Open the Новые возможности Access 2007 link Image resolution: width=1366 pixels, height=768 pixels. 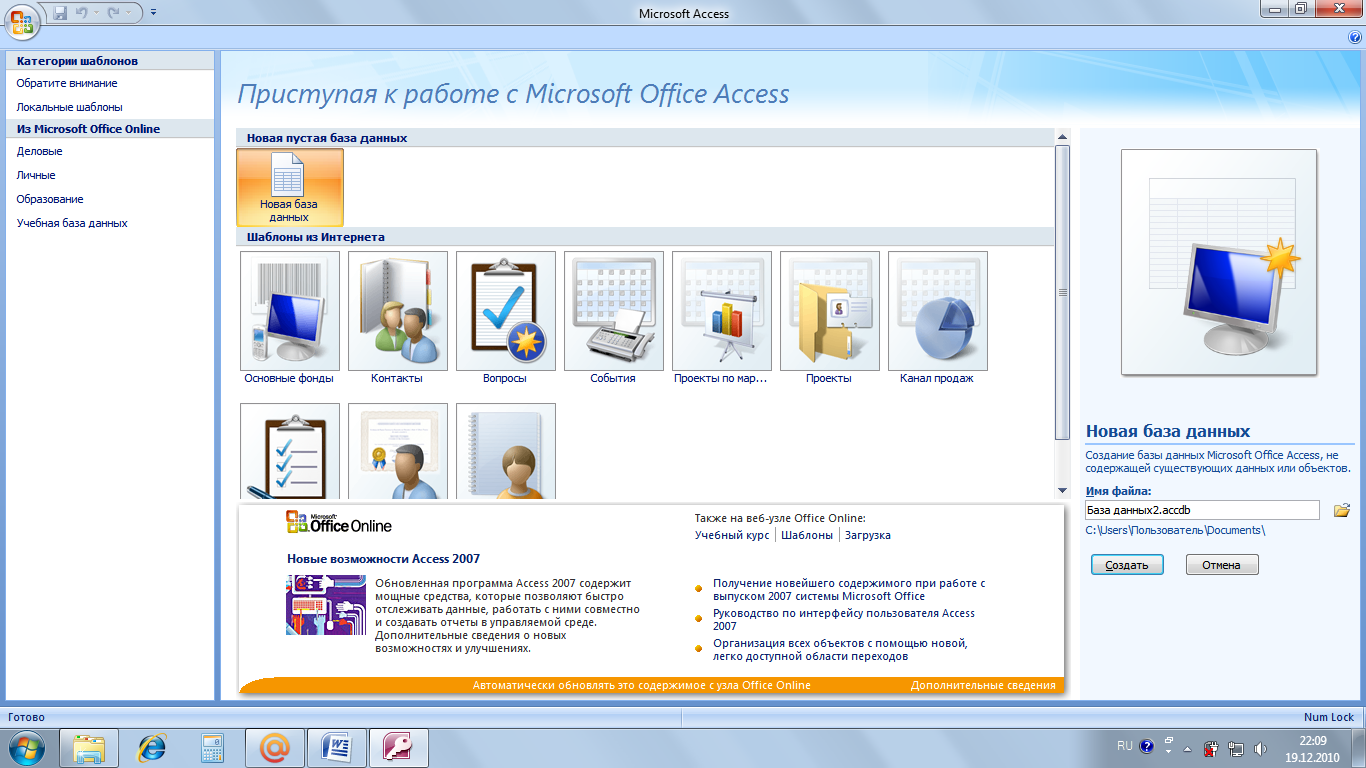point(383,559)
